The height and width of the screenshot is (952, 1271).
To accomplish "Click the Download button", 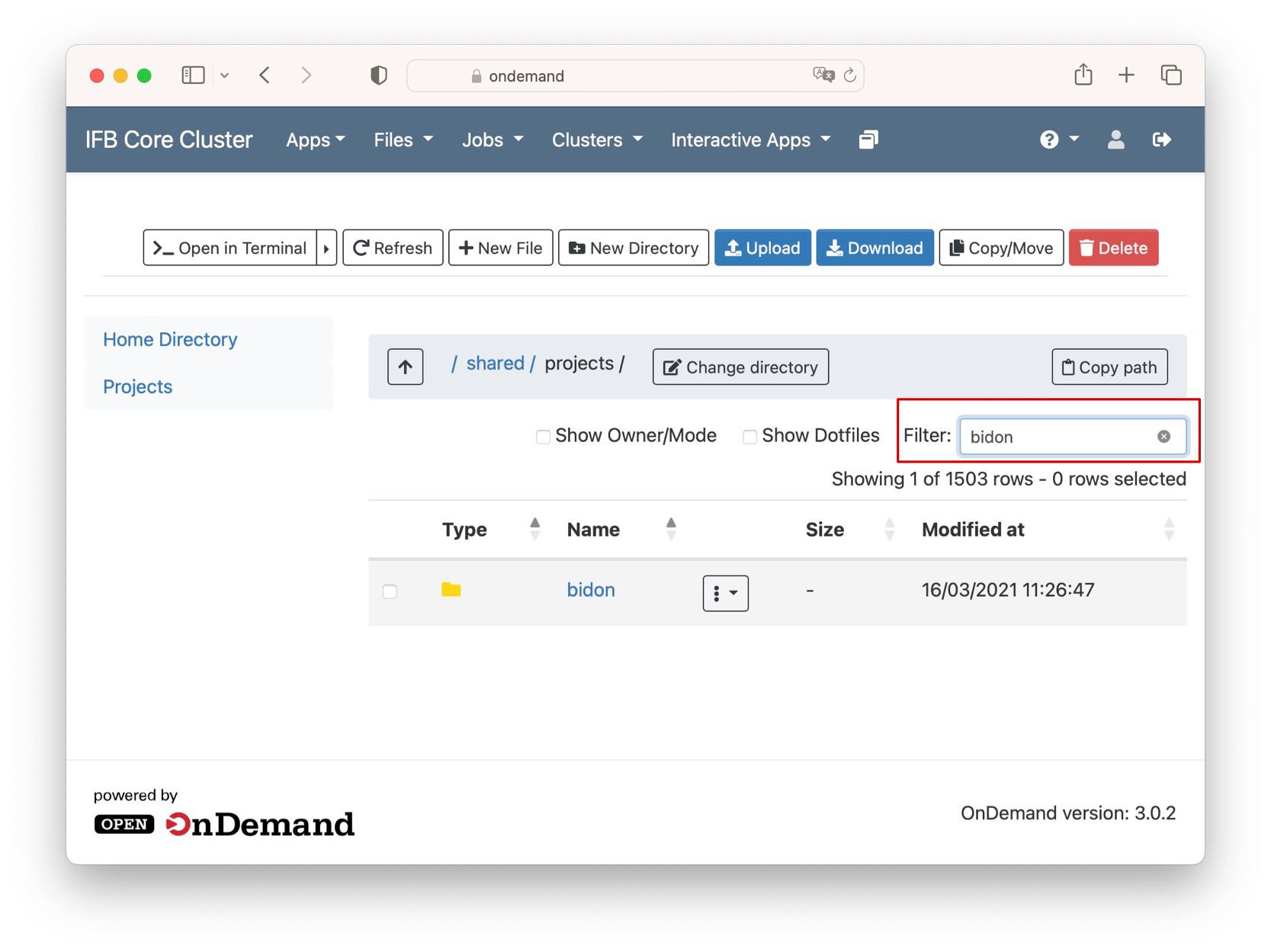I will click(x=875, y=248).
